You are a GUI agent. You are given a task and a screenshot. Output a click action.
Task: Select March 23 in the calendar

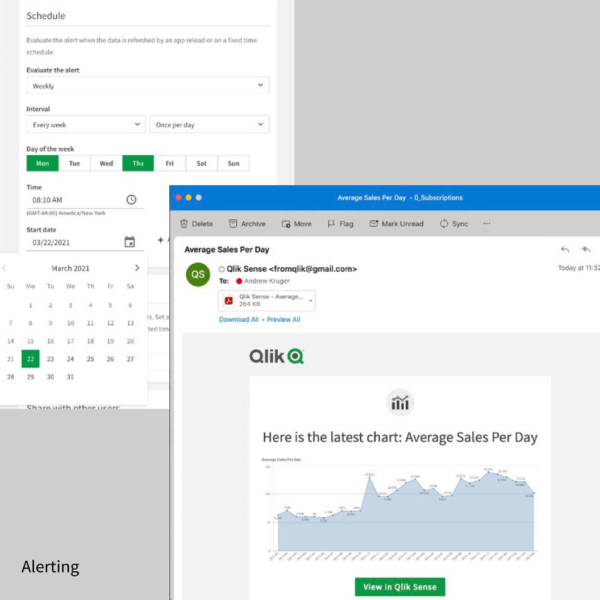[x=51, y=359]
